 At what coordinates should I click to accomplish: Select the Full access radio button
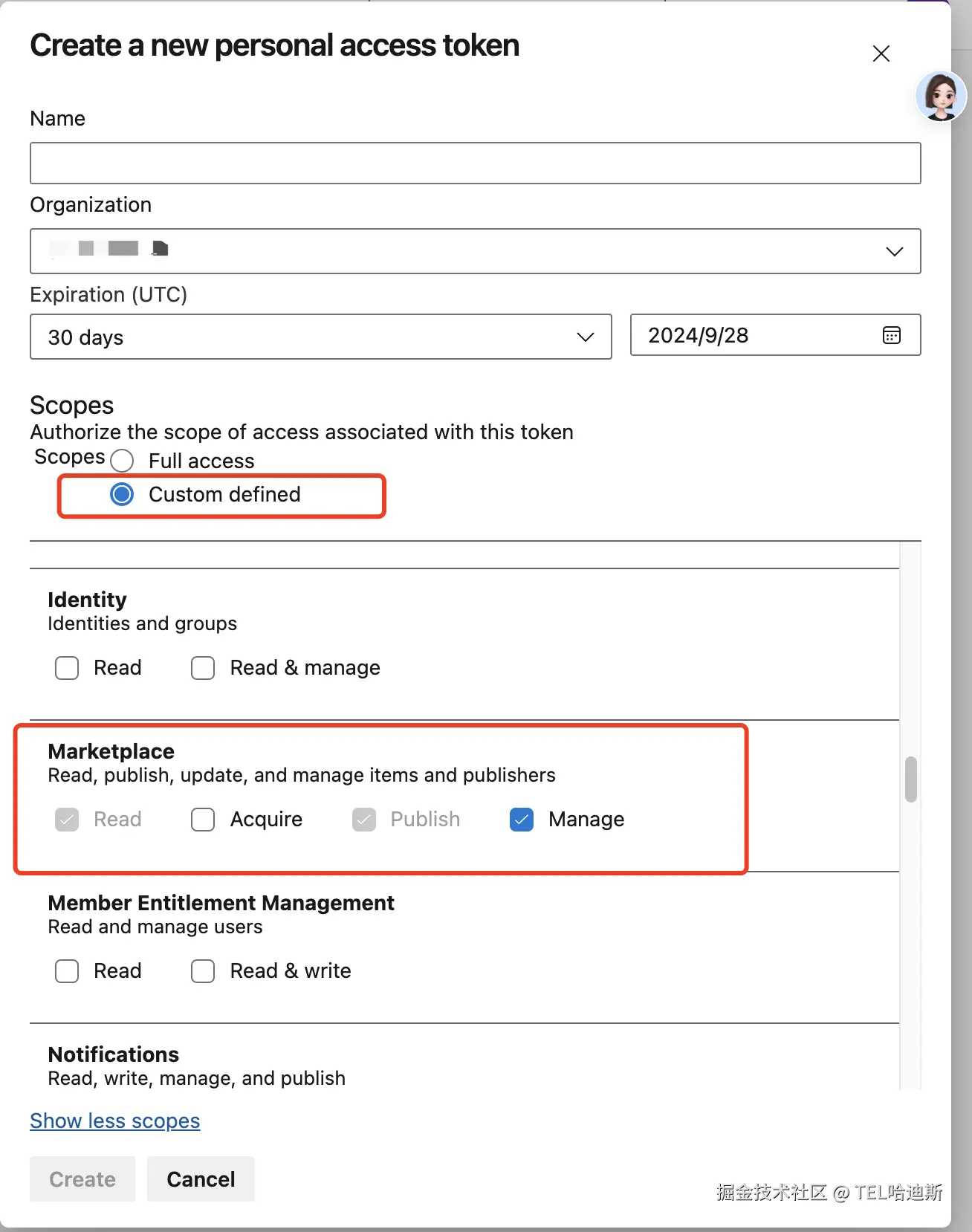(123, 461)
